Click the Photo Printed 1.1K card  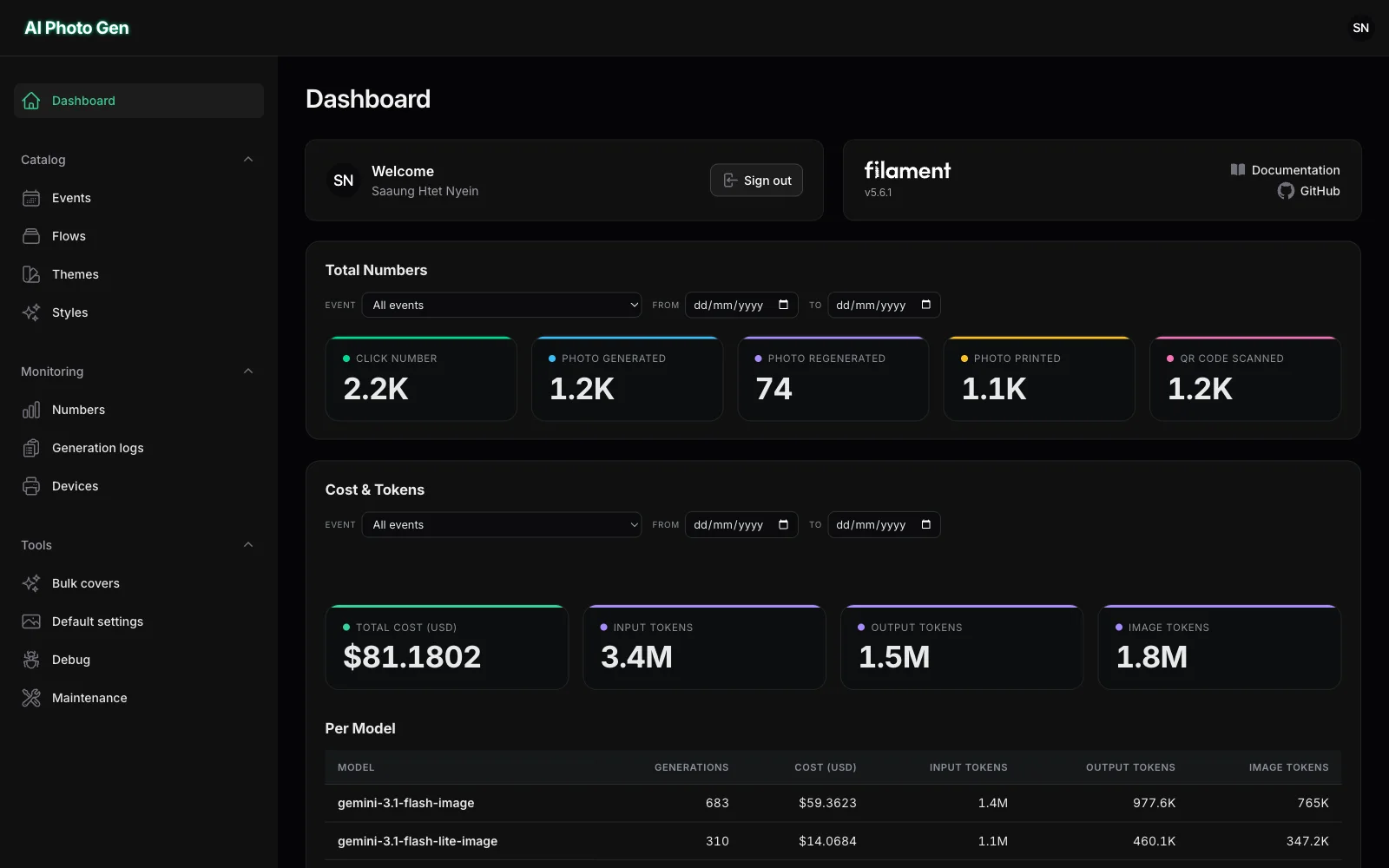click(1039, 378)
